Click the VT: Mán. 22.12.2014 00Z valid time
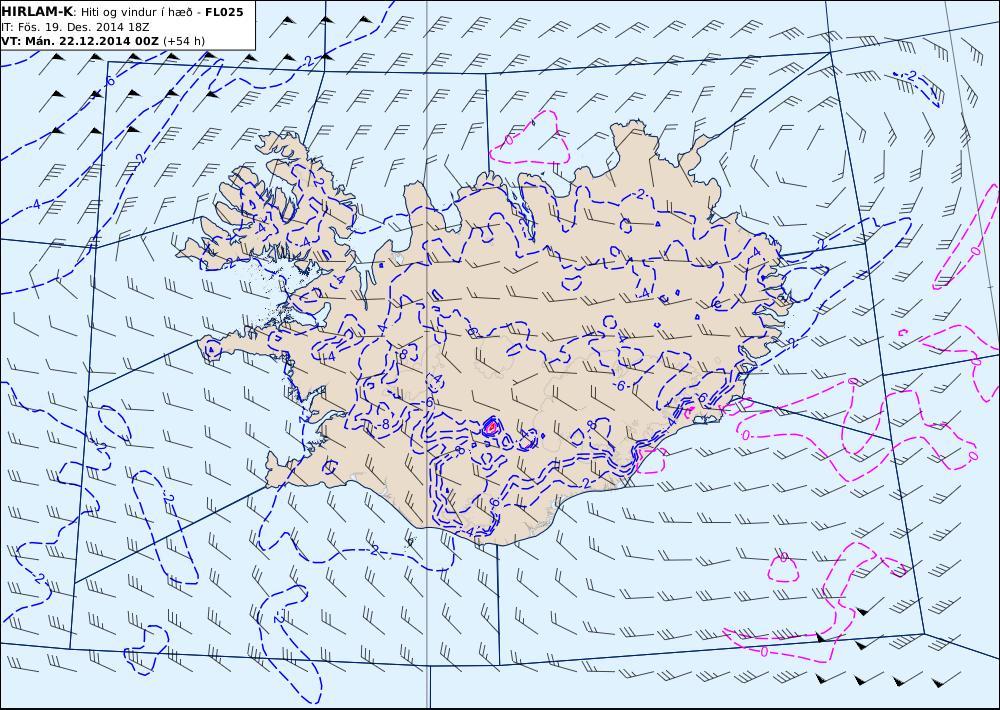Viewport: 1000px width, 710px height. (80, 41)
